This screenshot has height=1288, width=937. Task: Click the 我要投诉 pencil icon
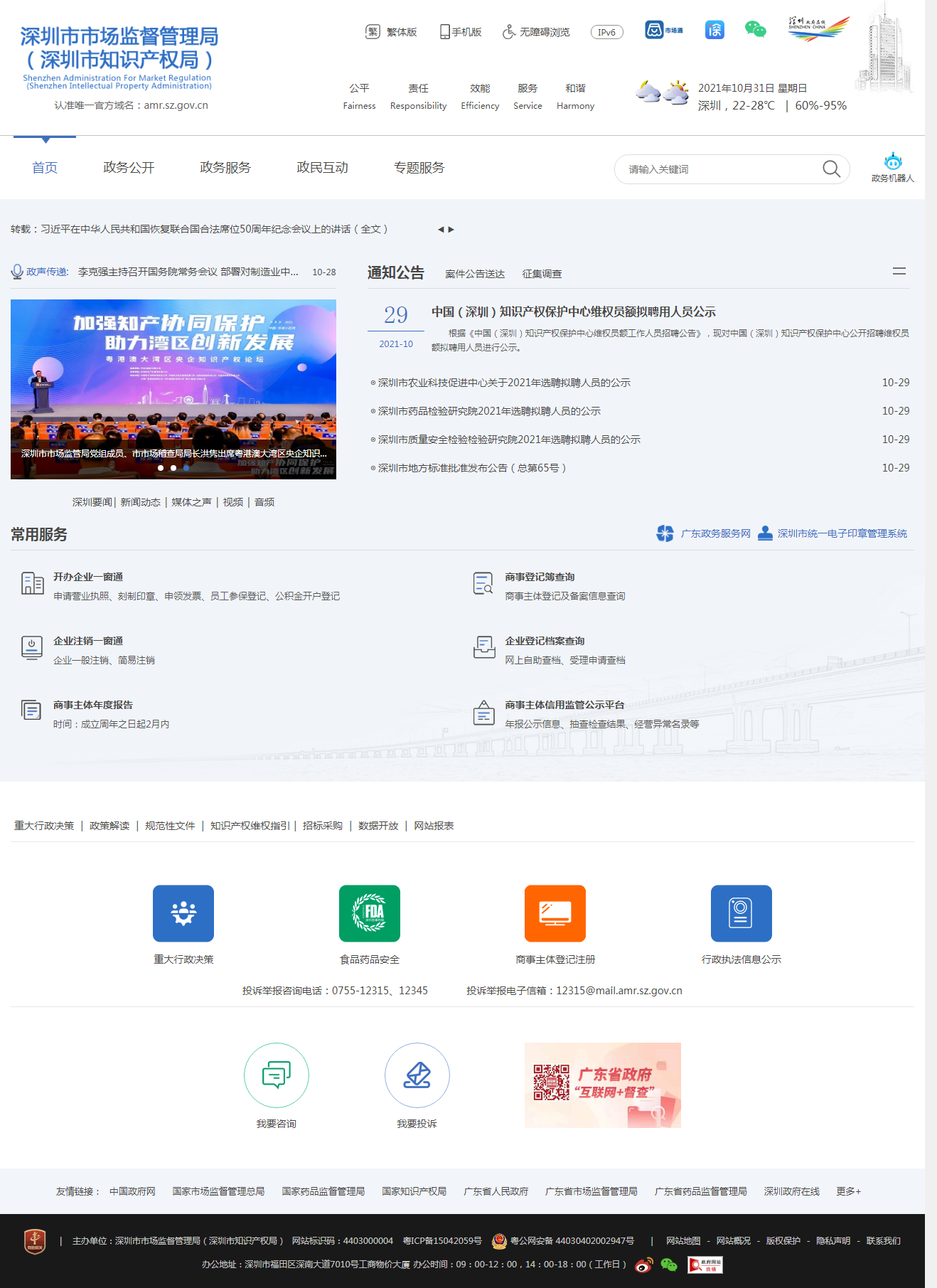pos(417,1075)
